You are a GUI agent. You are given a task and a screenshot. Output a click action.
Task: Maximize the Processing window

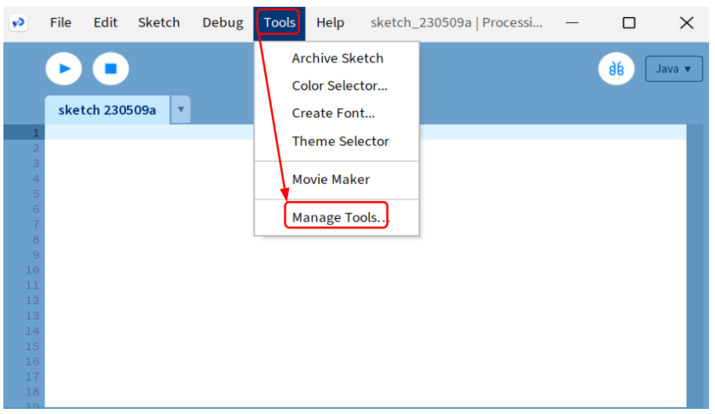pyautogui.click(x=629, y=22)
